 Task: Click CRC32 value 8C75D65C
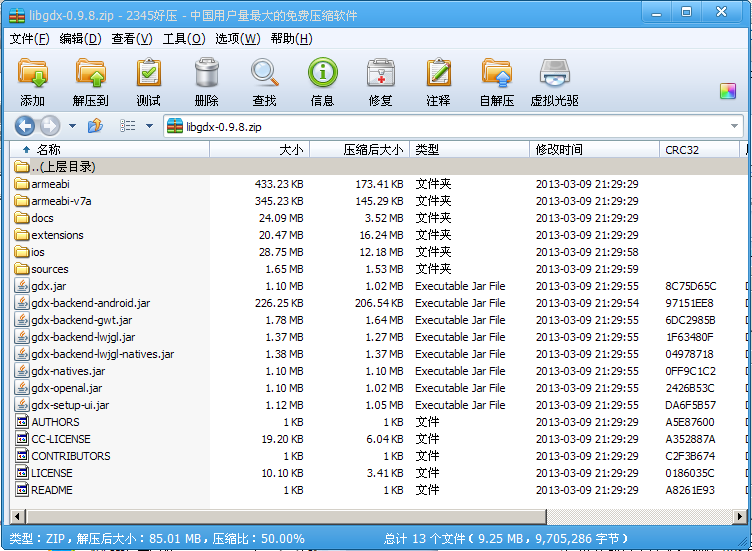[691, 286]
